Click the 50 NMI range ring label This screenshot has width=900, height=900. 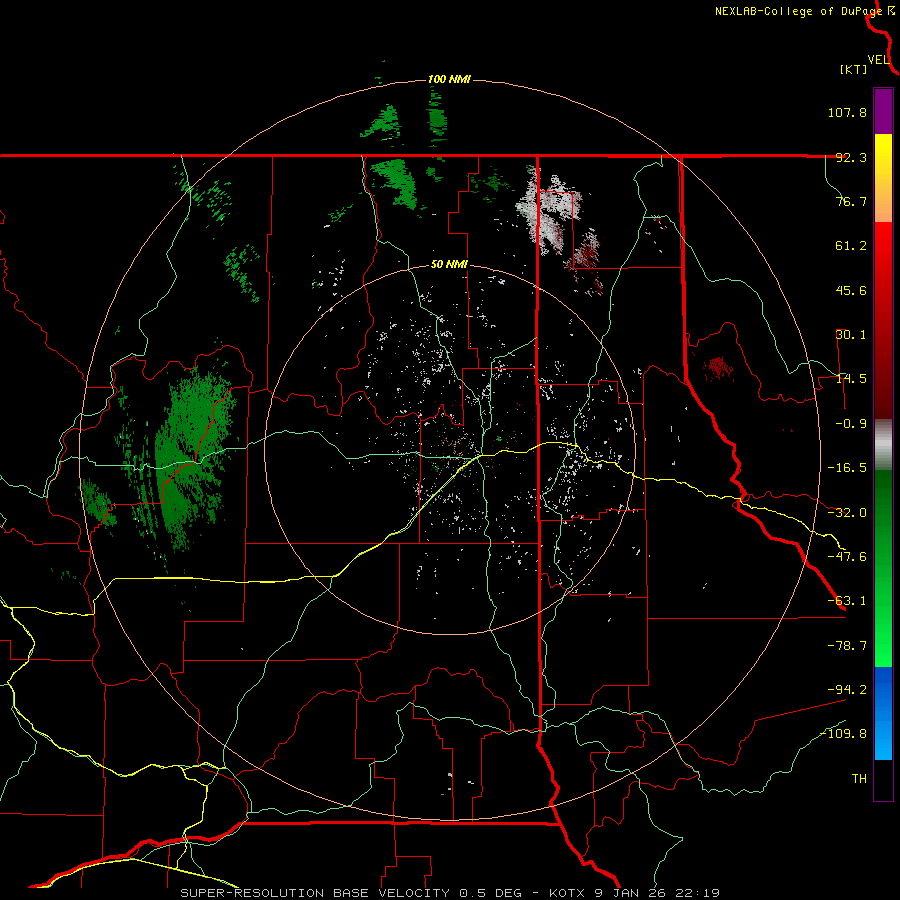click(449, 265)
